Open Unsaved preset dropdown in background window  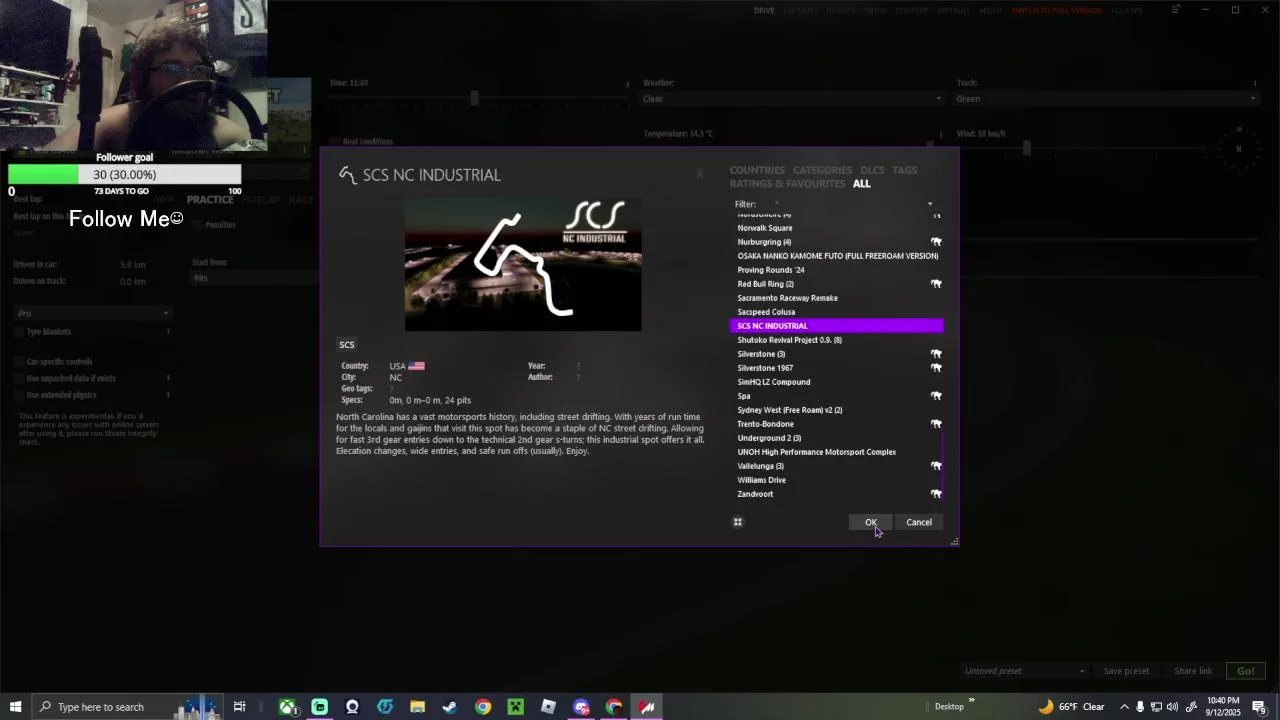pyautogui.click(x=1025, y=671)
